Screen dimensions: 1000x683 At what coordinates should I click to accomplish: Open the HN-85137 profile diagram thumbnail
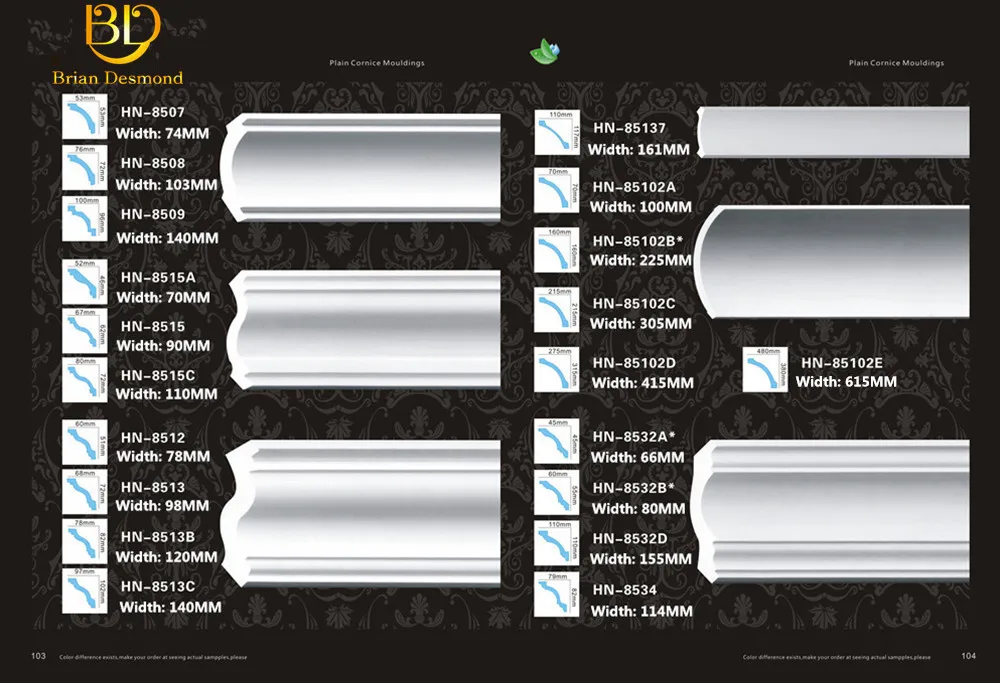coord(557,133)
